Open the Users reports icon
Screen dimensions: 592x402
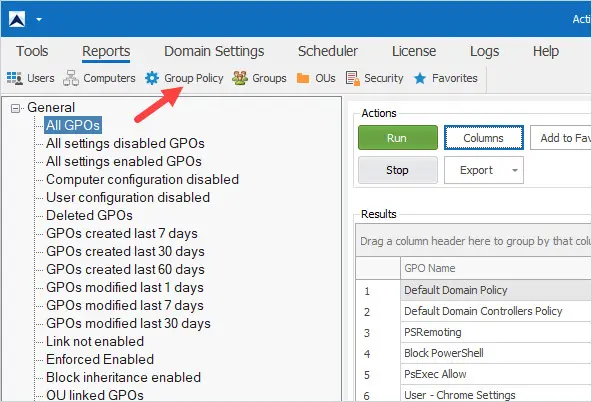click(x=15, y=78)
